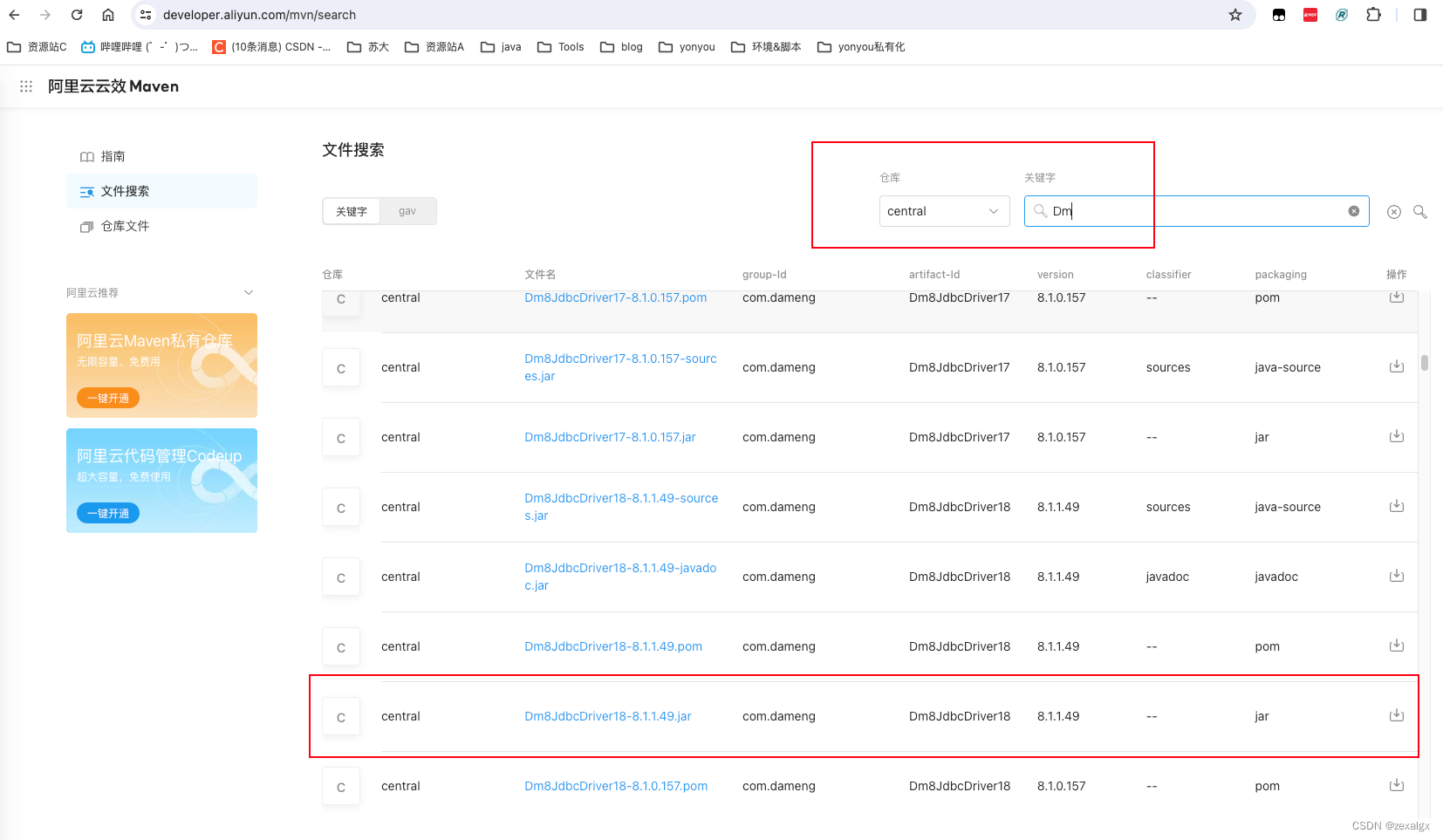Reset the search with the circled x icon

[x=1394, y=212]
